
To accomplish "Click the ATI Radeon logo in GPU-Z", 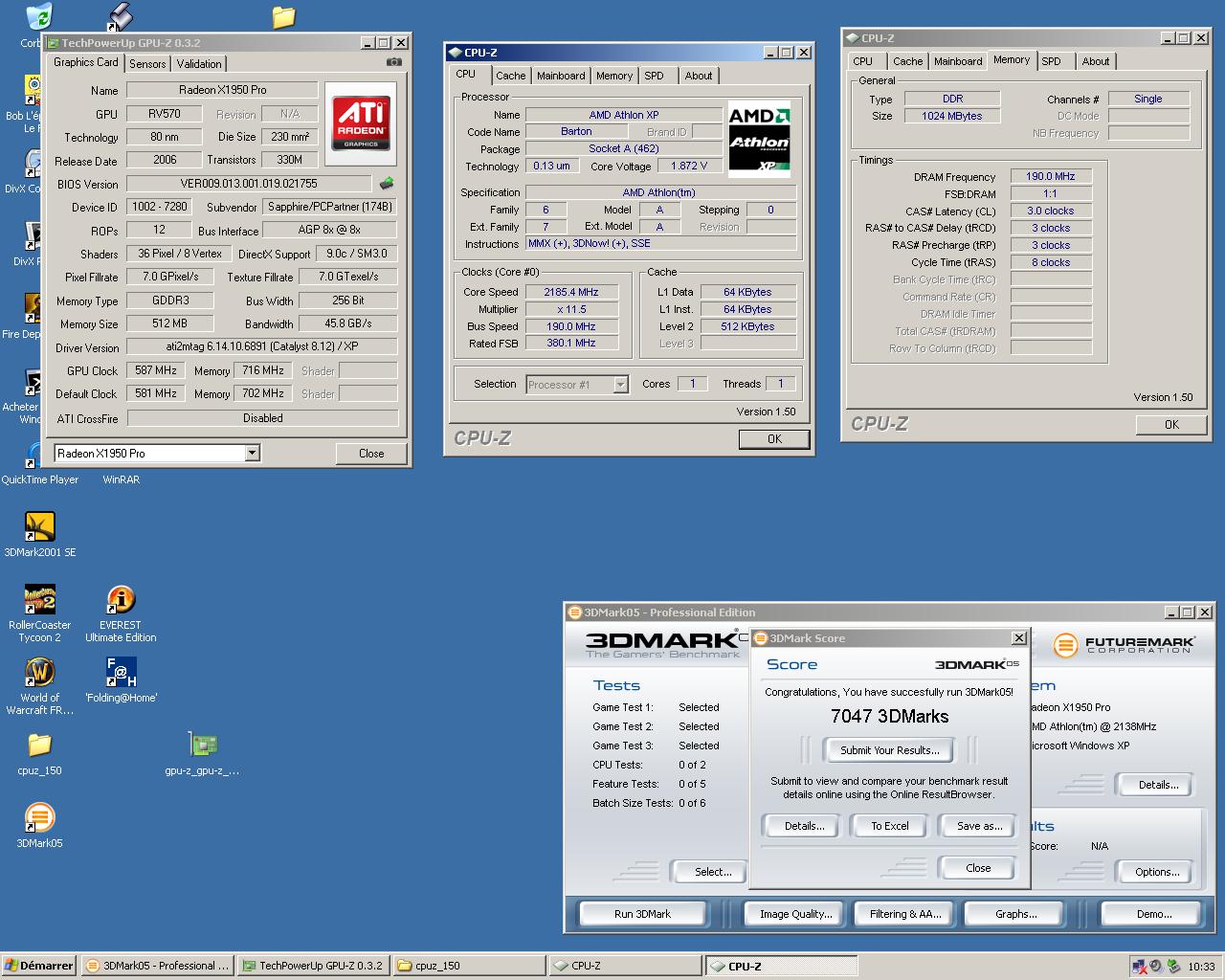I will click(x=361, y=122).
